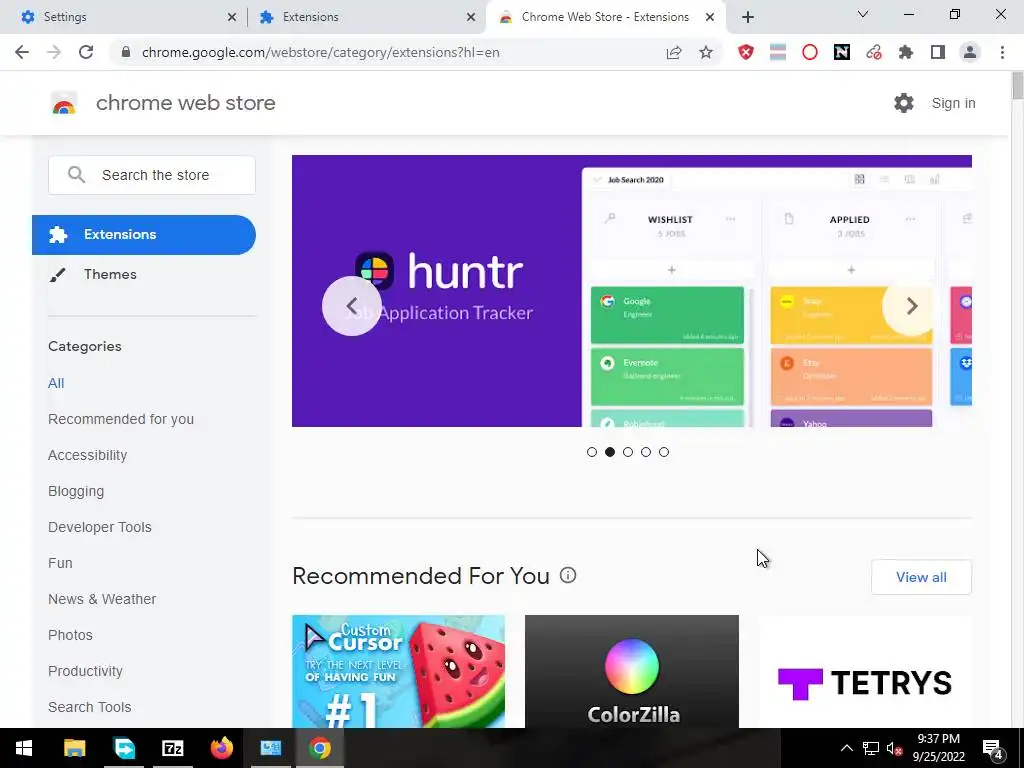Viewport: 1024px width, 768px height.
Task: Share this page via address bar icon
Action: click(673, 52)
